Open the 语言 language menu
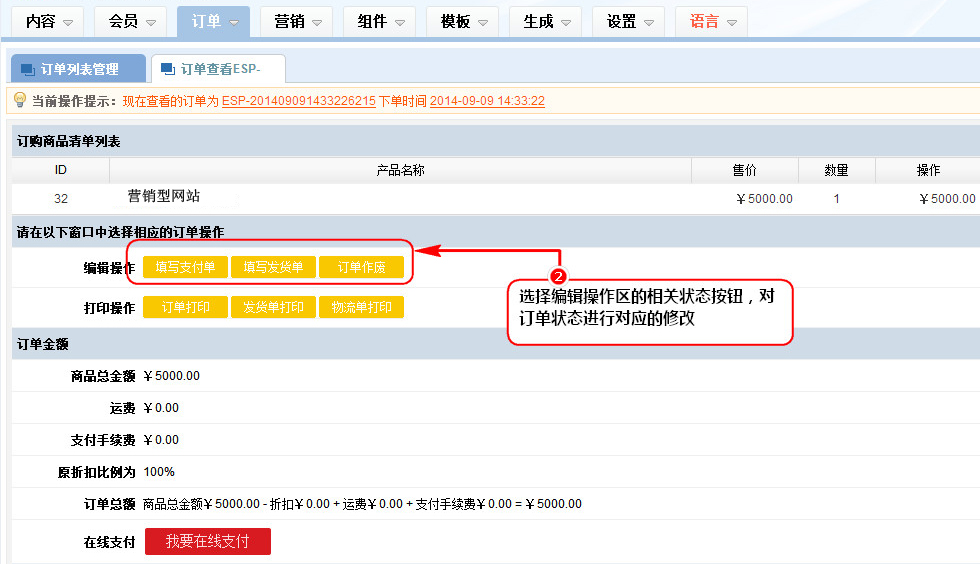The height and width of the screenshot is (564, 980). [712, 21]
